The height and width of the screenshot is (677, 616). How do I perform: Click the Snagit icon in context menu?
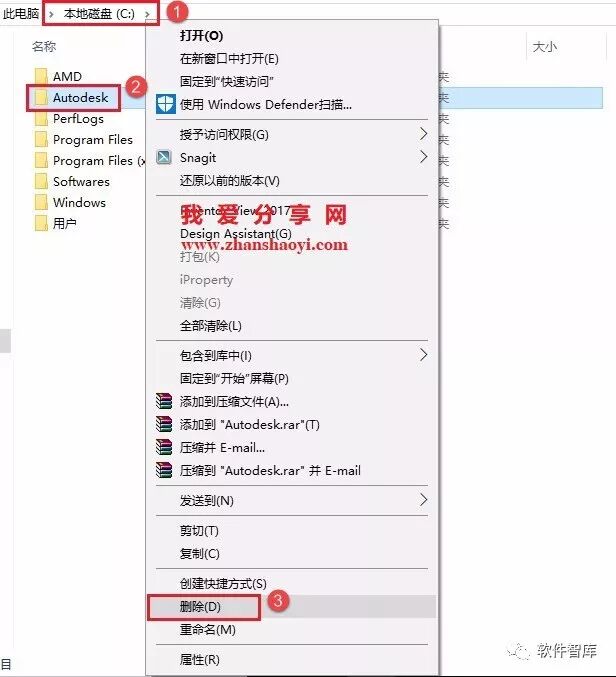[164, 157]
